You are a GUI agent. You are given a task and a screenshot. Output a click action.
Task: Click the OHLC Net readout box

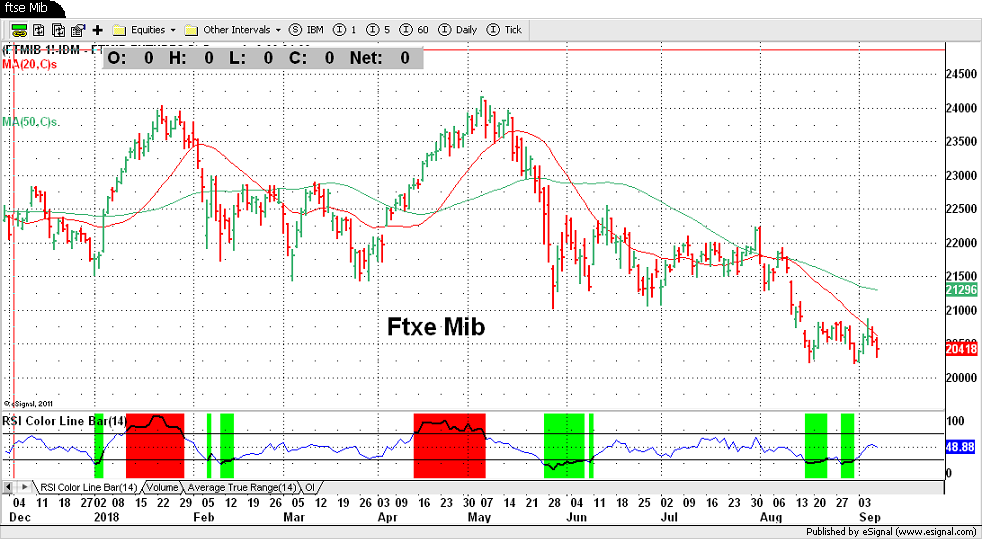tap(262, 58)
